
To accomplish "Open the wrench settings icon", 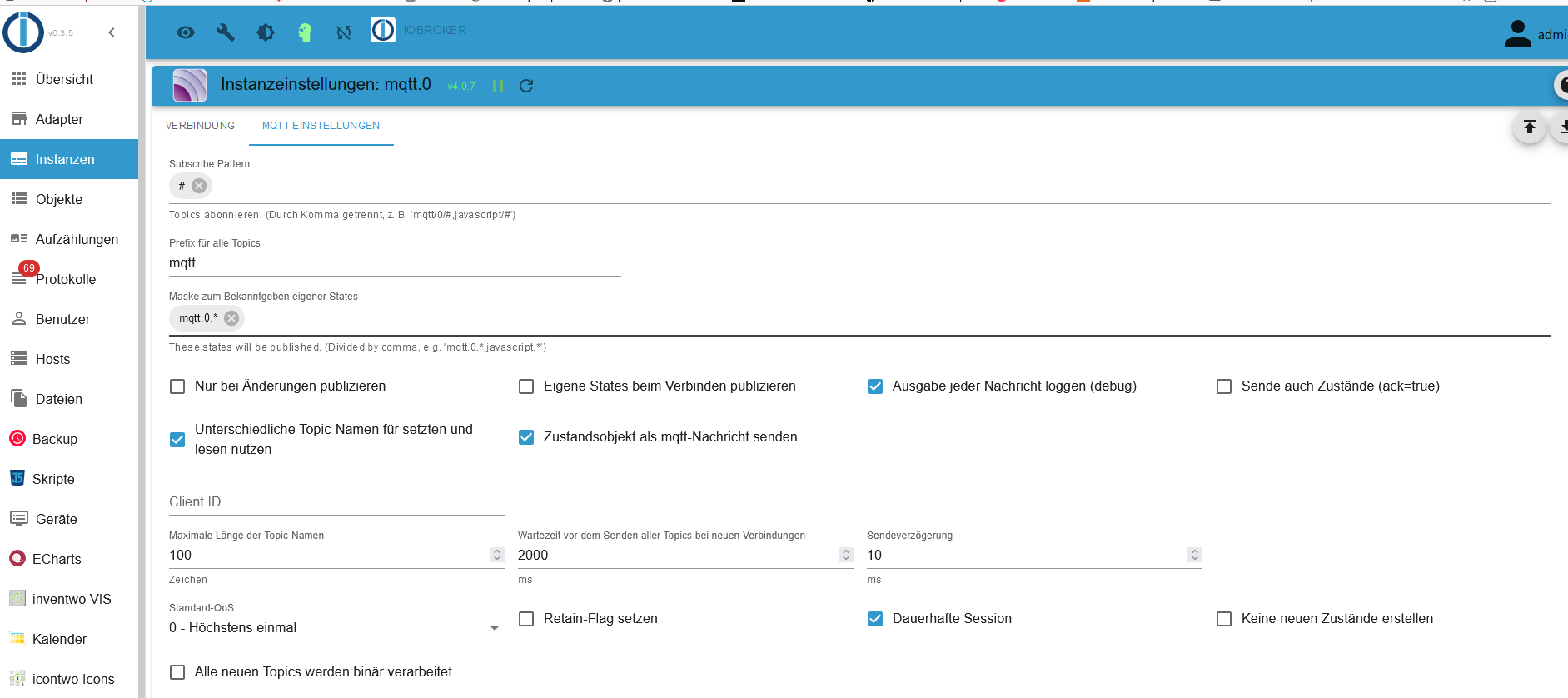I will 225,32.
